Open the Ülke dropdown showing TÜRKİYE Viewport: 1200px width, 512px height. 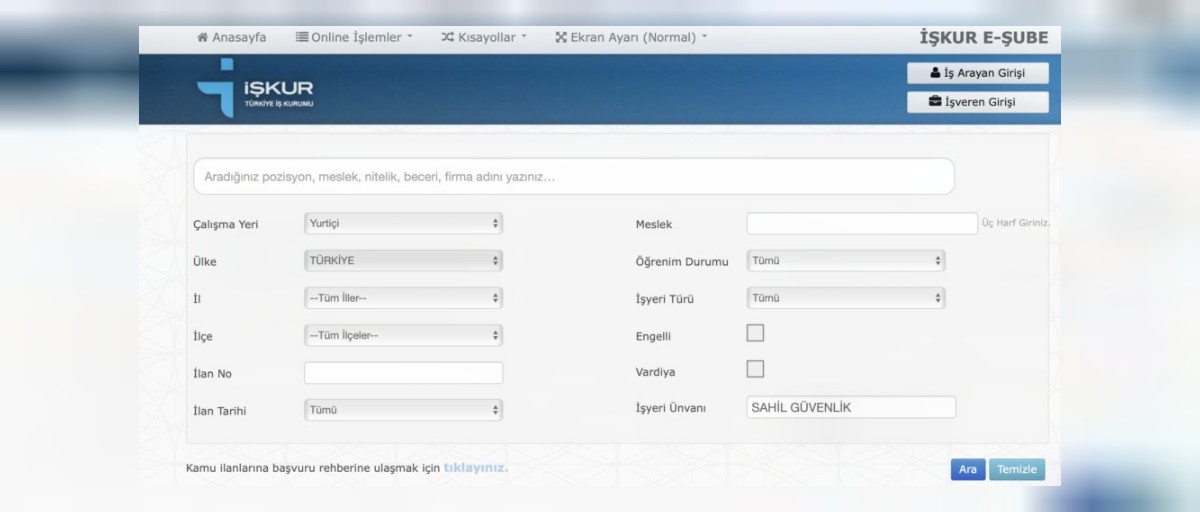(403, 261)
